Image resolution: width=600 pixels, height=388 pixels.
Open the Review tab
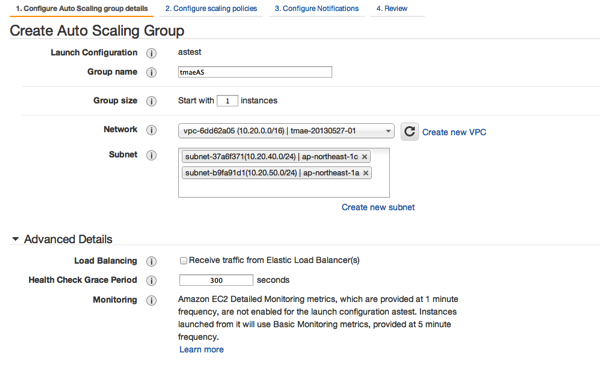392,8
